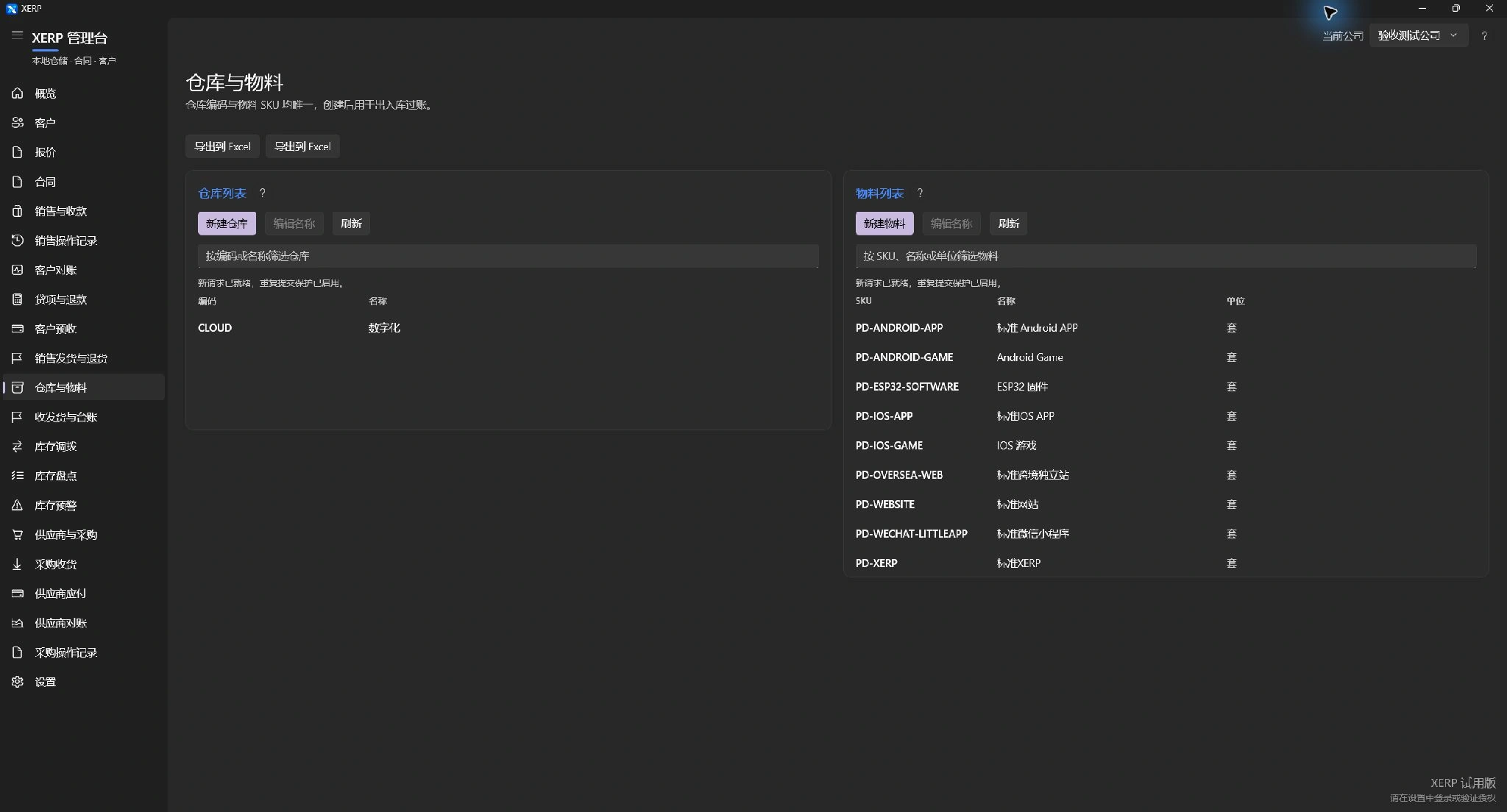Viewport: 1507px width, 812px height.
Task: Click the first 导出到 Excel button
Action: [222, 146]
